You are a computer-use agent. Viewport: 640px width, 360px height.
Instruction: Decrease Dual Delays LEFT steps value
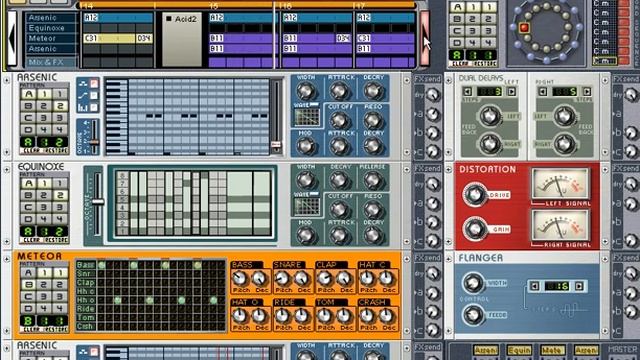468,91
